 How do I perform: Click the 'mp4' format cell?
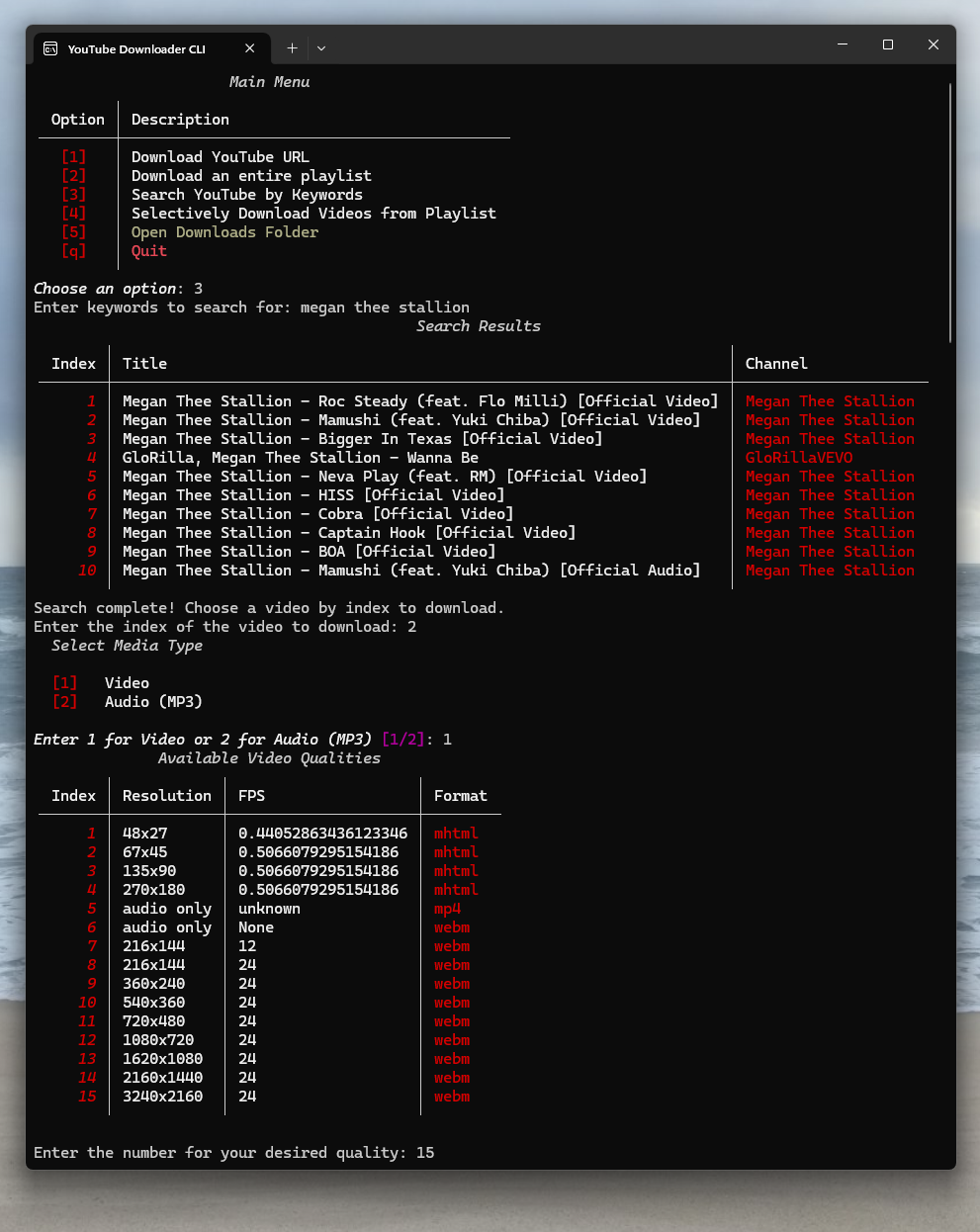[x=447, y=909]
